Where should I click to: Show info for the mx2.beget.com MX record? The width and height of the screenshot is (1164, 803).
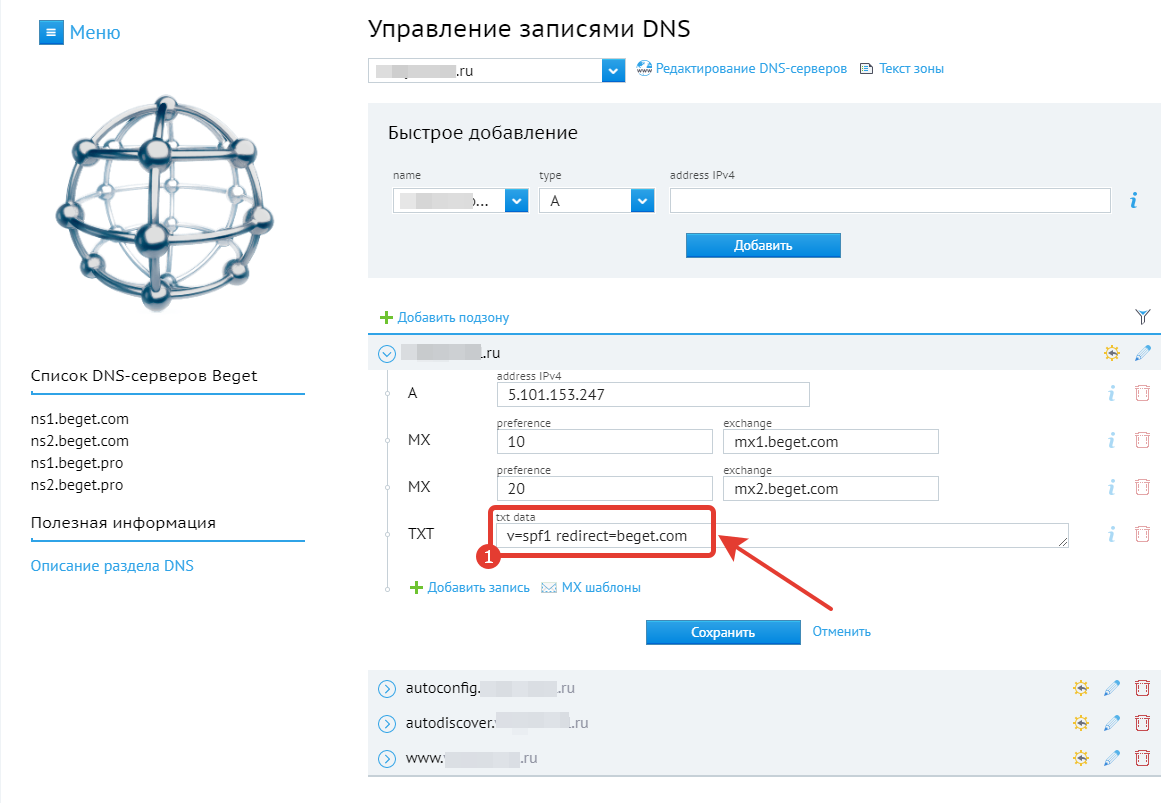[1111, 487]
